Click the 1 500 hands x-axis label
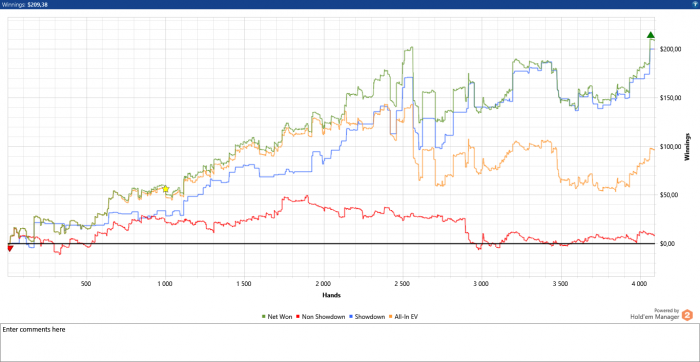Viewport: 700px width, 362px height. click(244, 283)
